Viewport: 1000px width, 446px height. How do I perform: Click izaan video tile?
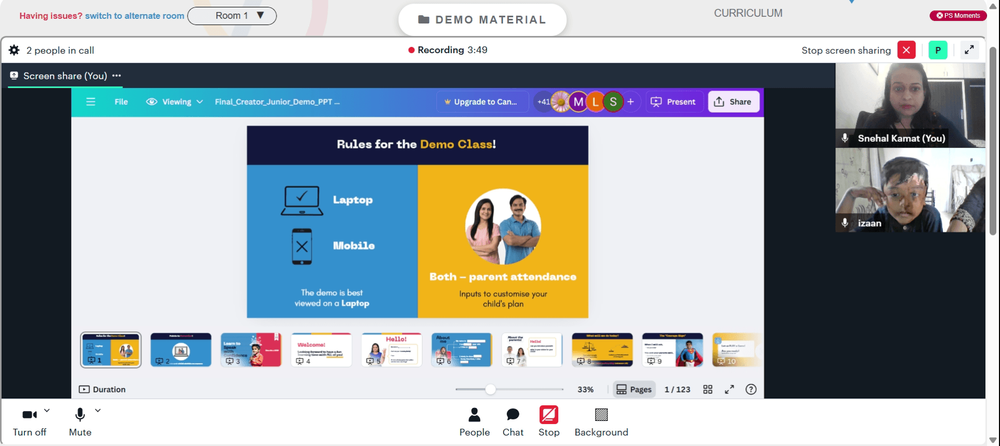point(910,190)
